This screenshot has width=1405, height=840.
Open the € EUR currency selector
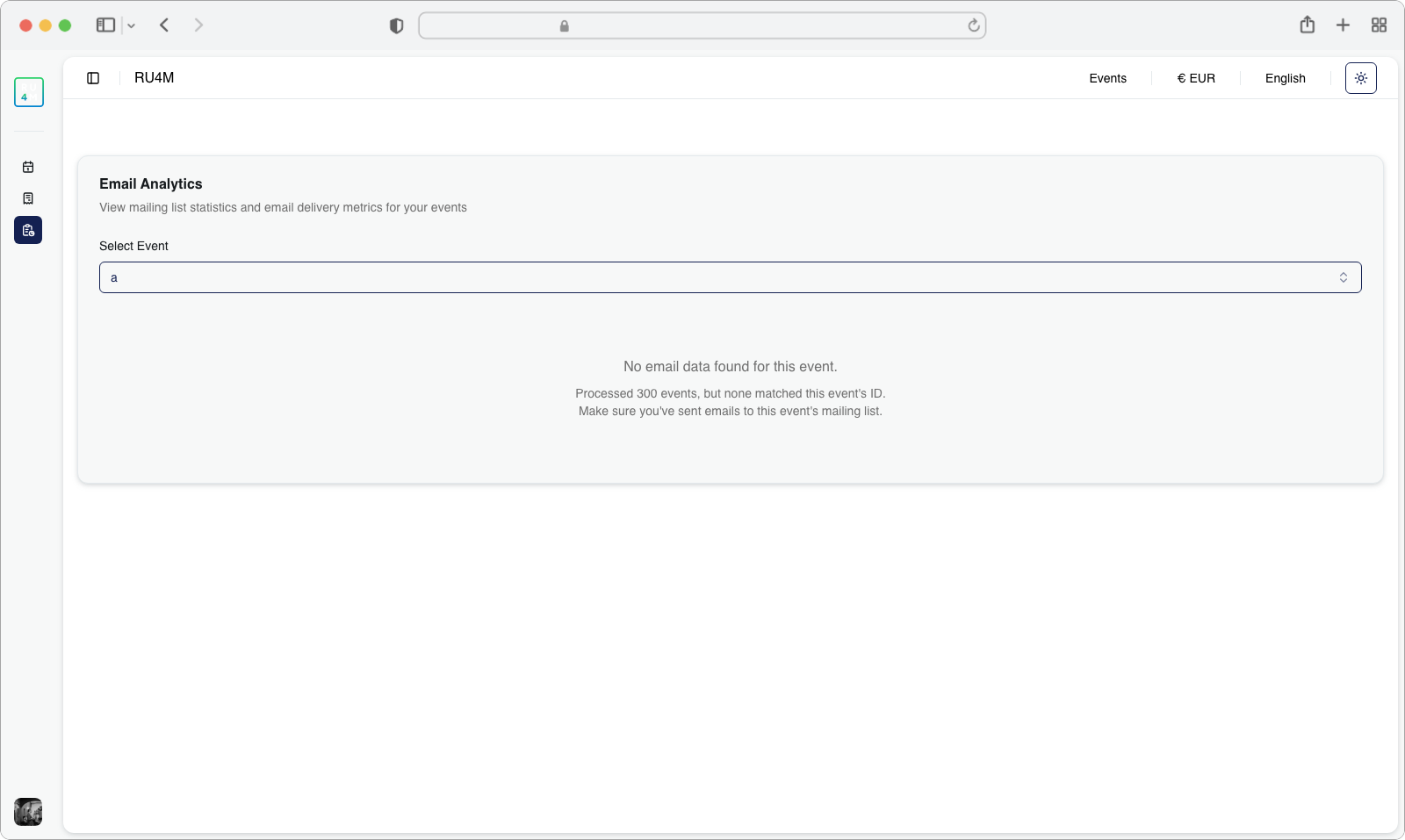coord(1196,78)
